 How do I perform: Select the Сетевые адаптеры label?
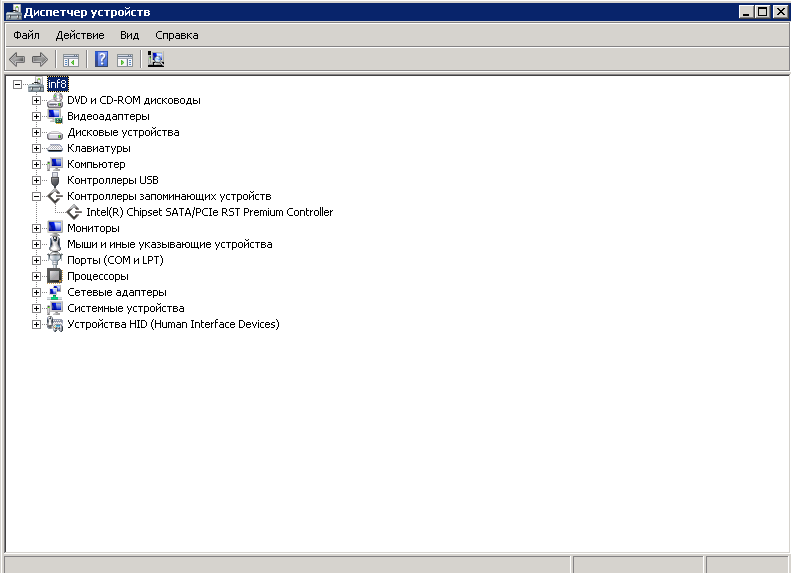117,293
